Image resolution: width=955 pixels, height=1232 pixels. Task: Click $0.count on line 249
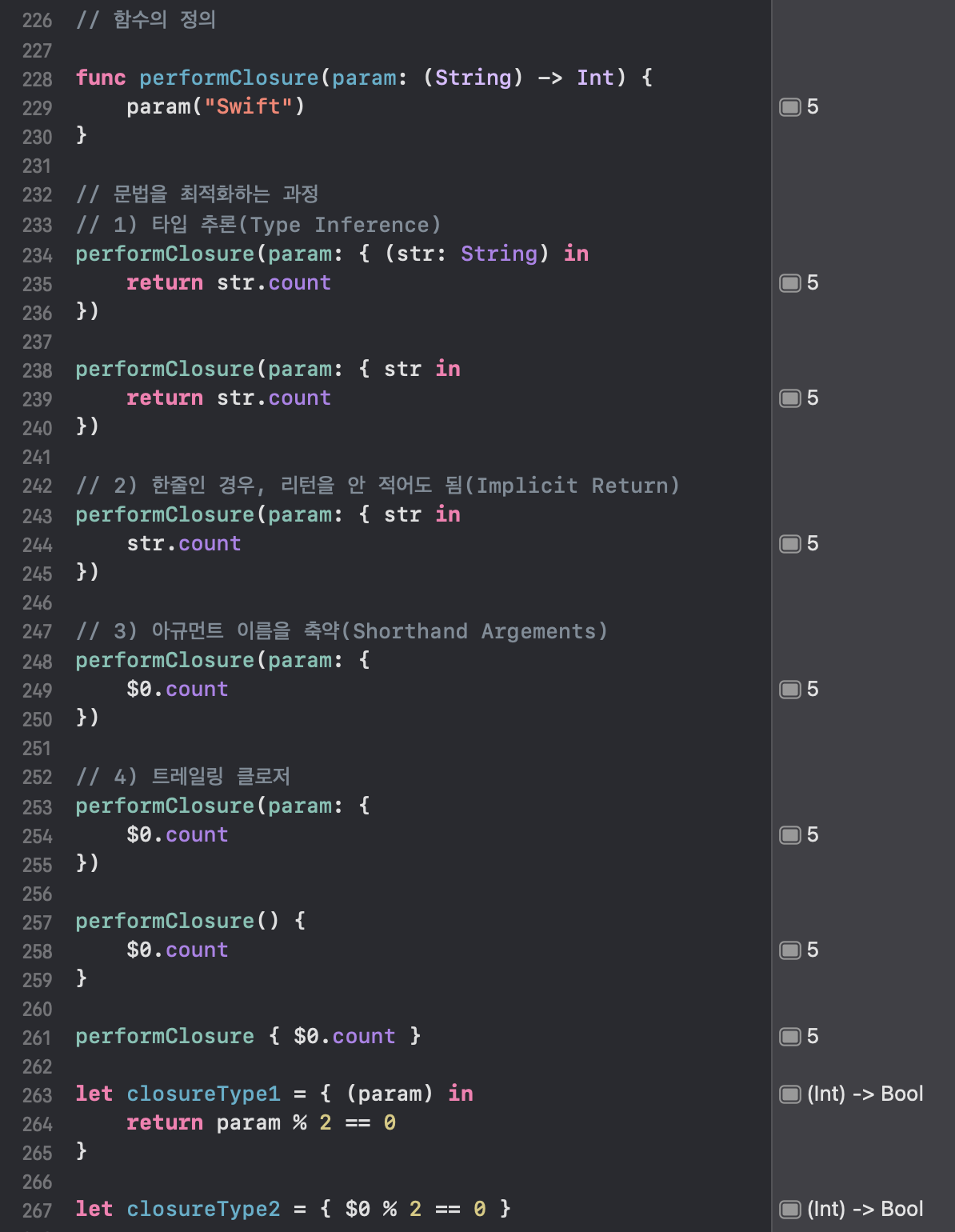click(x=178, y=689)
